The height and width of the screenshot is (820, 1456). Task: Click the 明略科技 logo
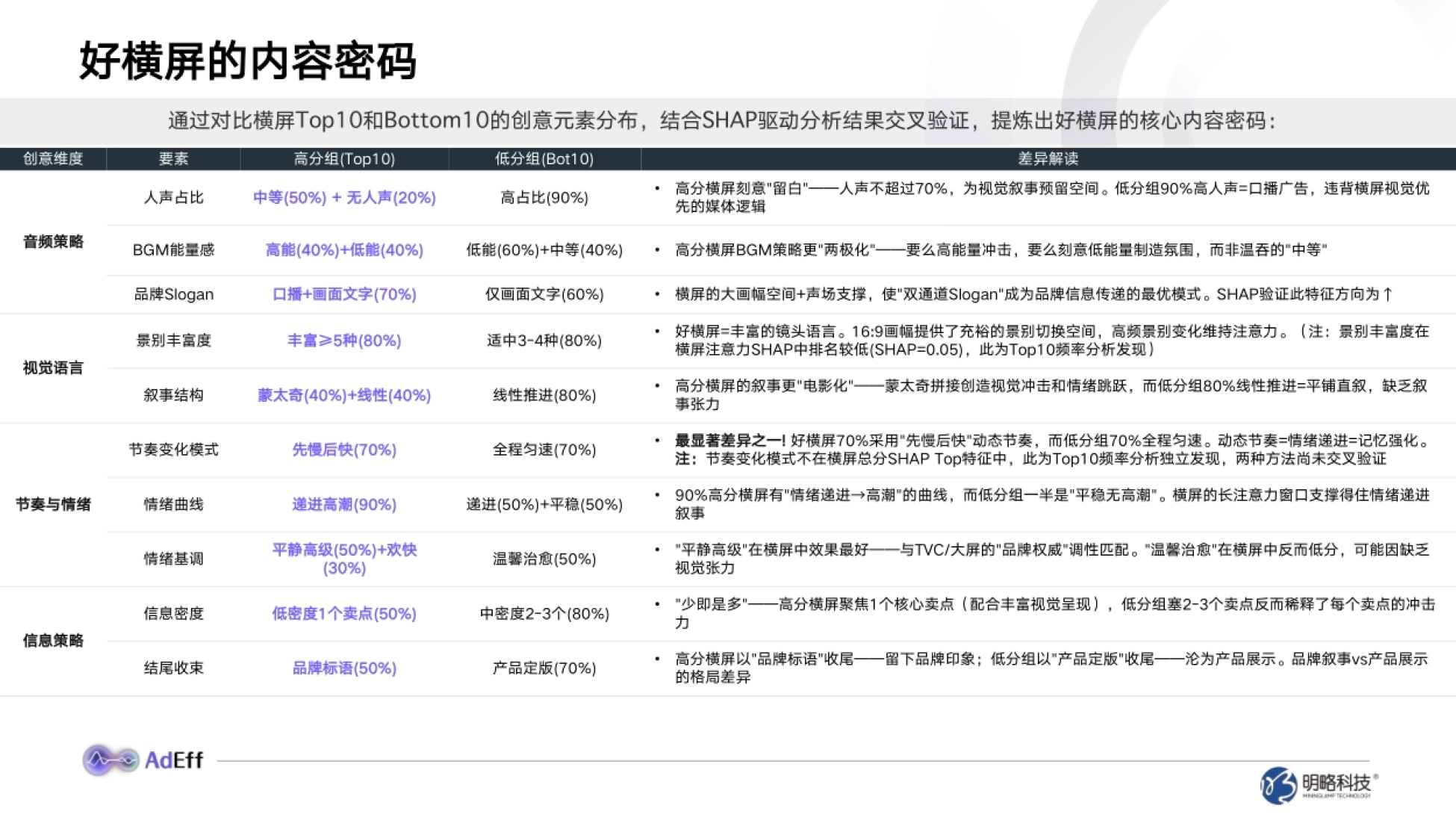[1319, 785]
